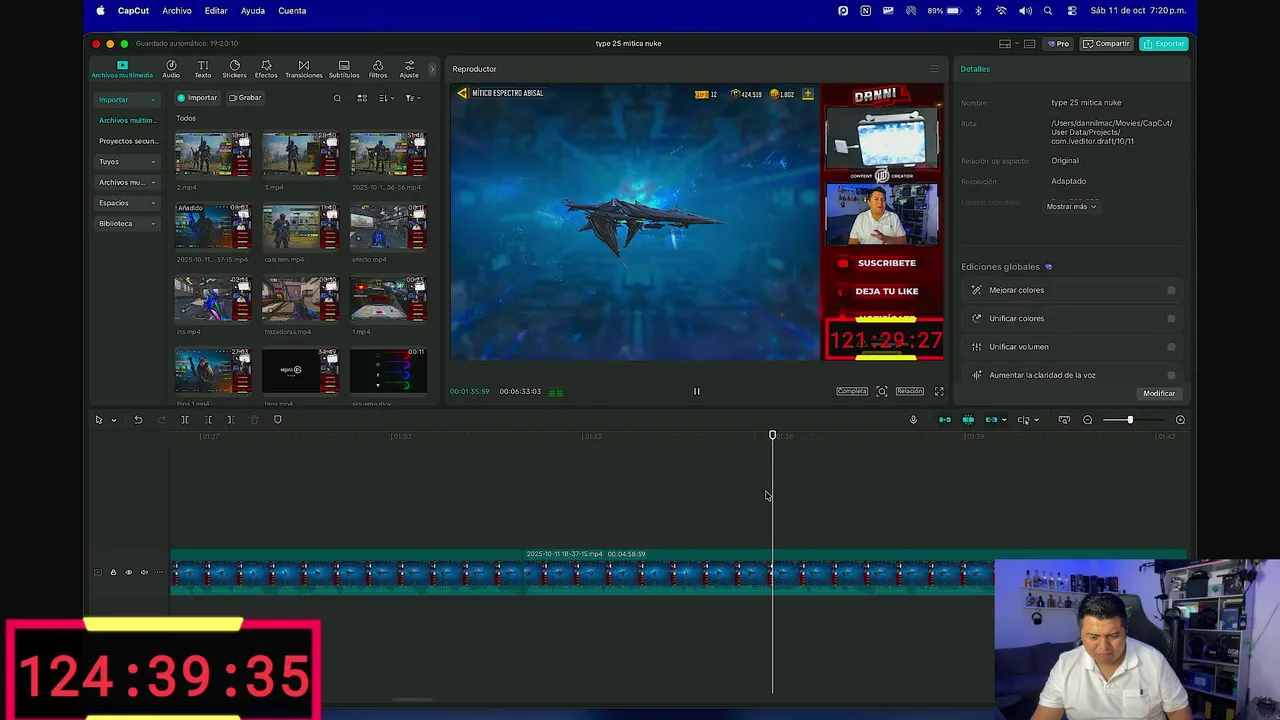Split clip at playhead
This screenshot has height=720, width=1280.
tap(185, 420)
